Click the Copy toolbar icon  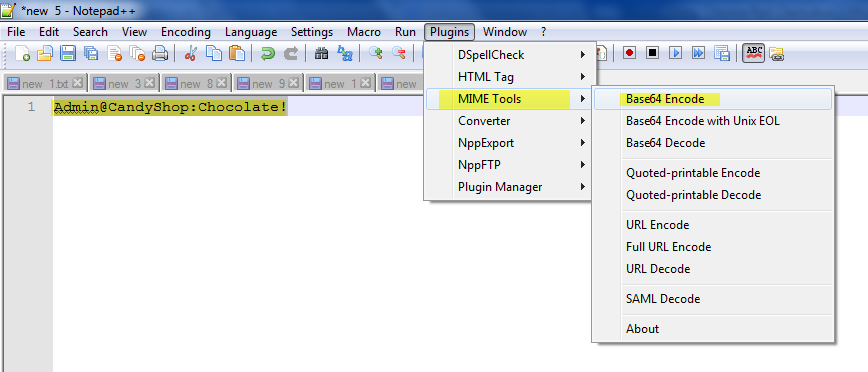[214, 54]
